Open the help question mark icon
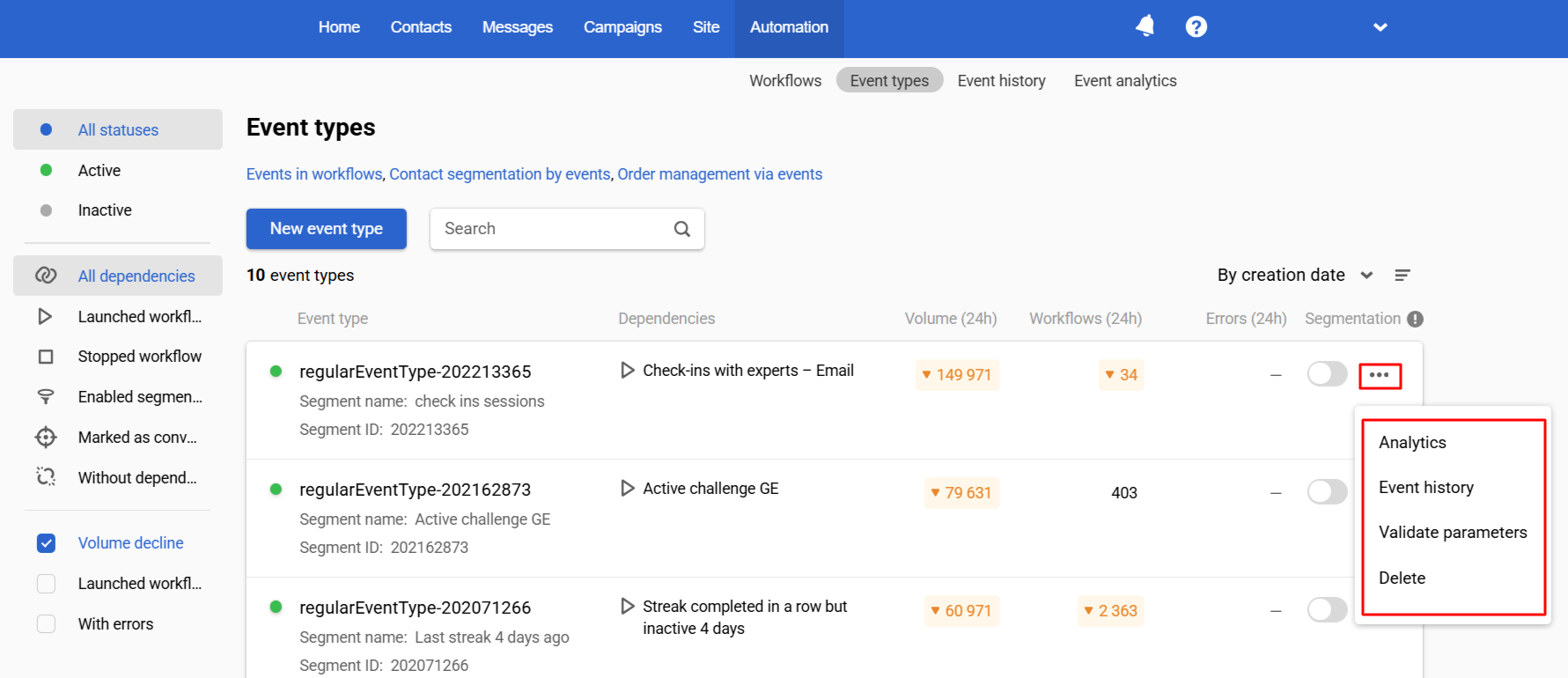This screenshot has width=1568, height=678. click(x=1196, y=26)
